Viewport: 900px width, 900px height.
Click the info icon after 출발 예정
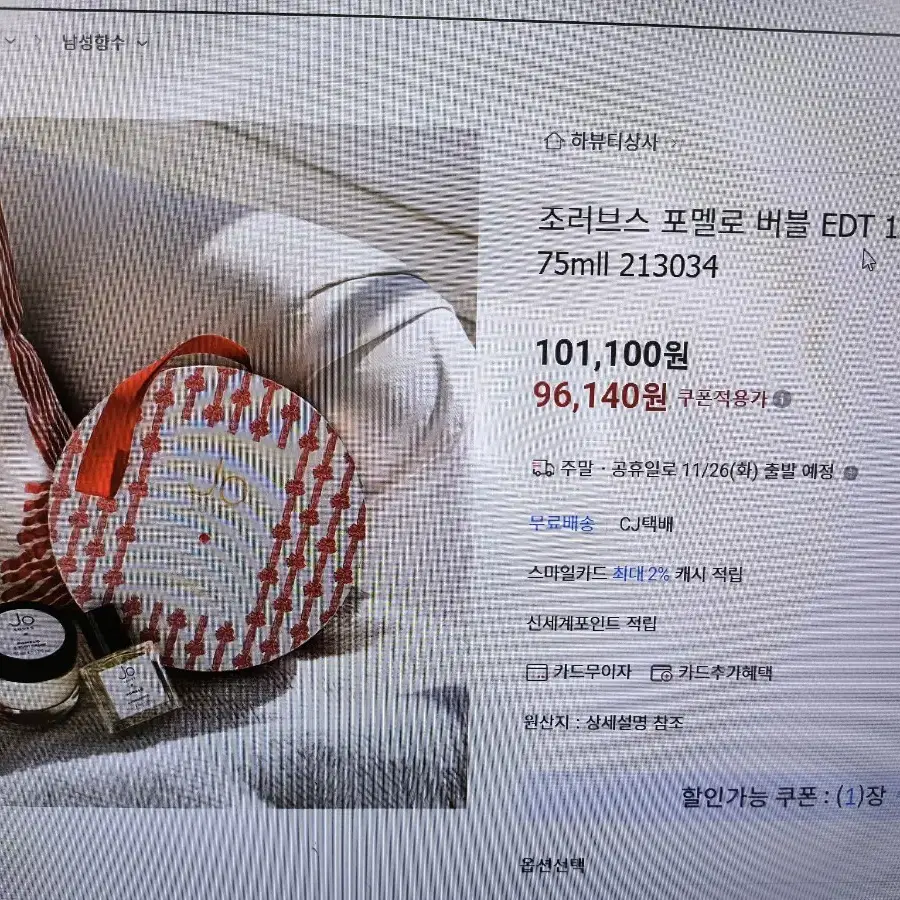850,473
